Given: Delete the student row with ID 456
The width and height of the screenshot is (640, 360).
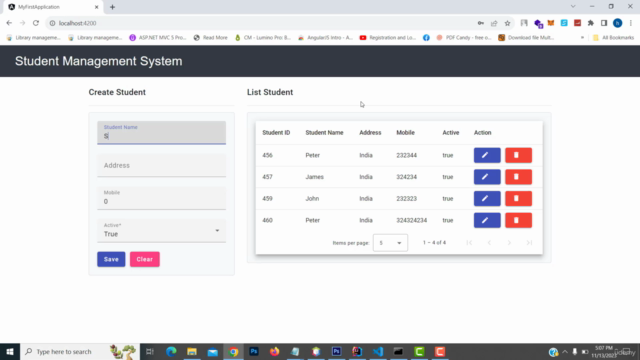Looking at the screenshot, I should tap(518, 155).
